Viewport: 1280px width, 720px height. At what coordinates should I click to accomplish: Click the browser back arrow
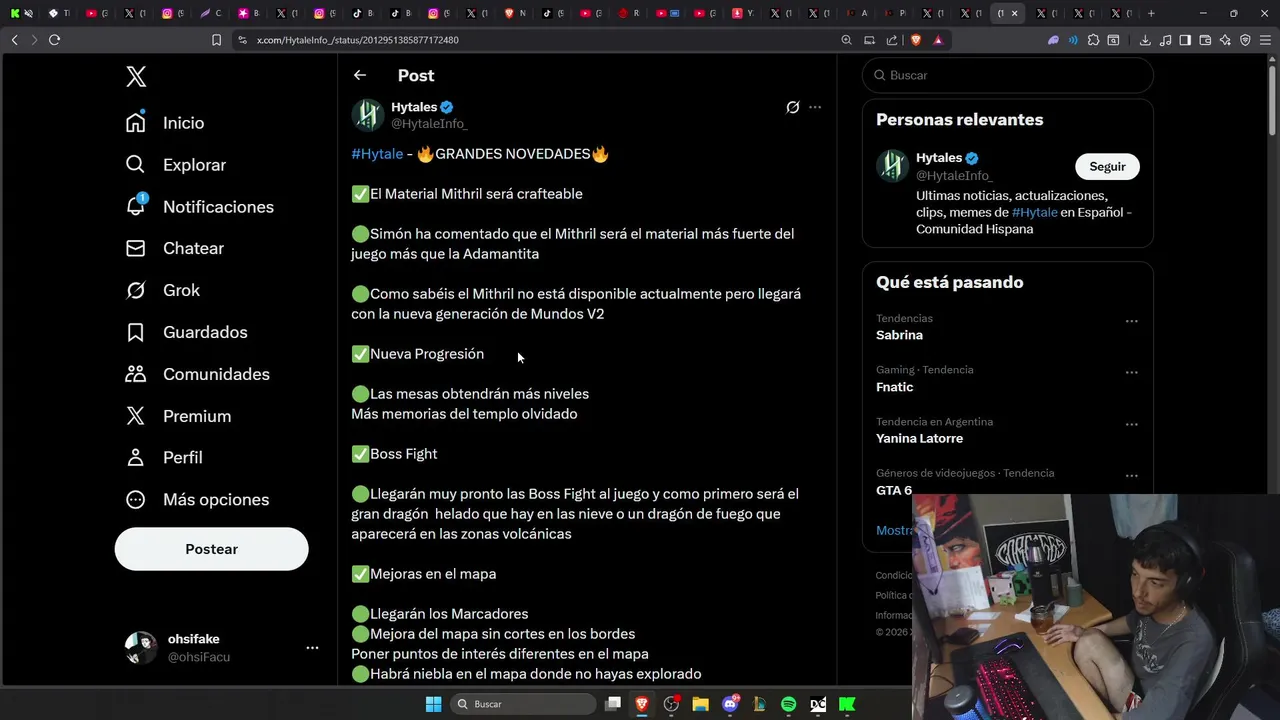(x=14, y=40)
